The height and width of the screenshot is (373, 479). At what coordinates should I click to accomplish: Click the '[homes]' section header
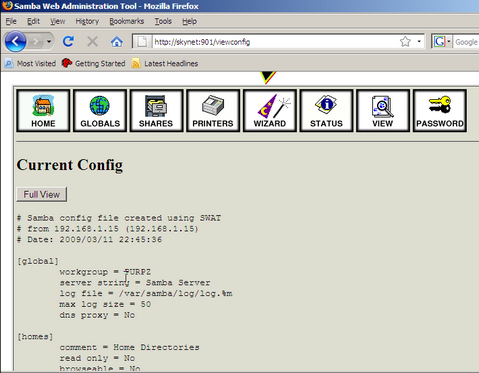click(x=35, y=337)
